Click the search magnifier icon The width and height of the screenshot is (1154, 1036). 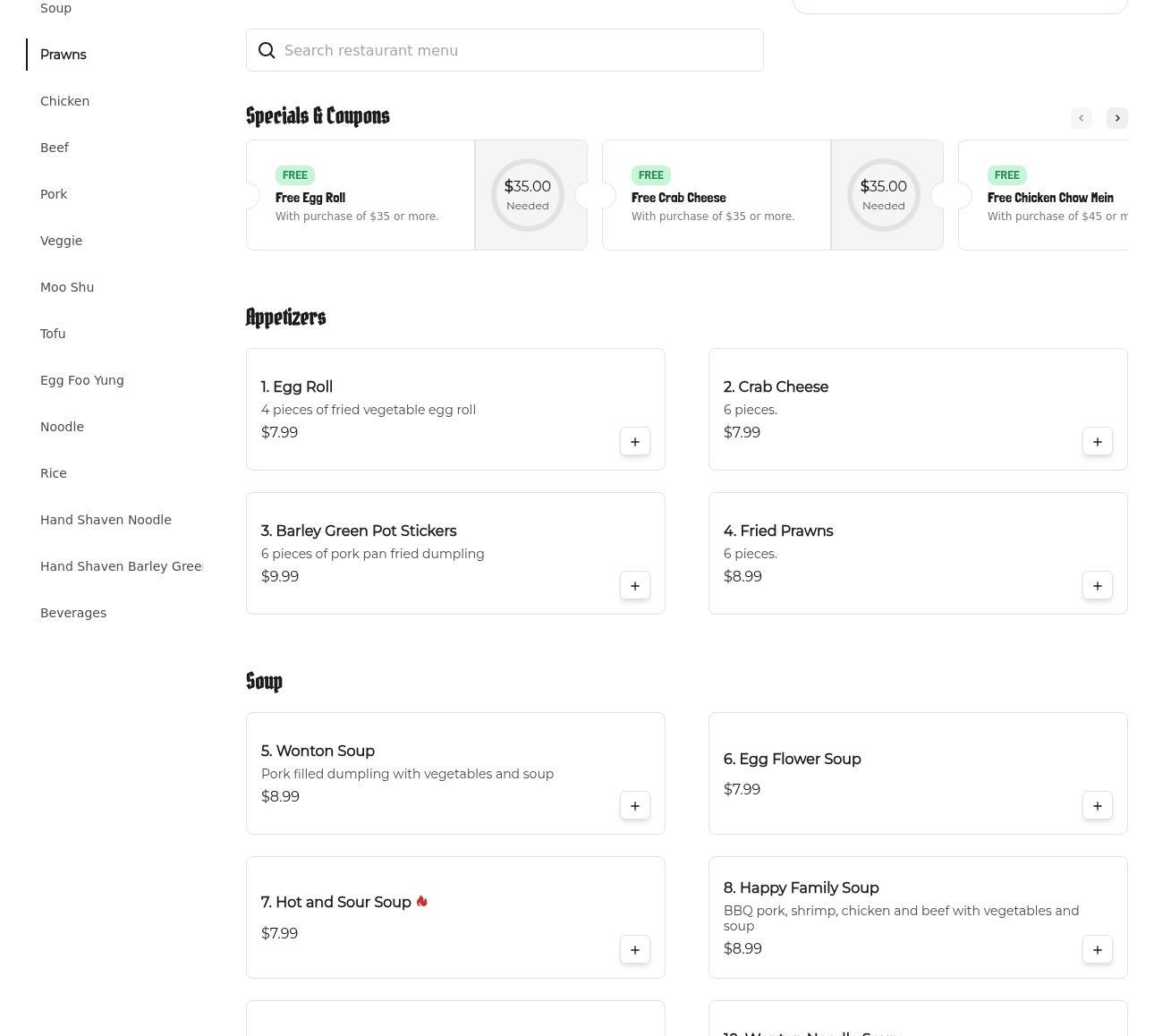tap(267, 51)
